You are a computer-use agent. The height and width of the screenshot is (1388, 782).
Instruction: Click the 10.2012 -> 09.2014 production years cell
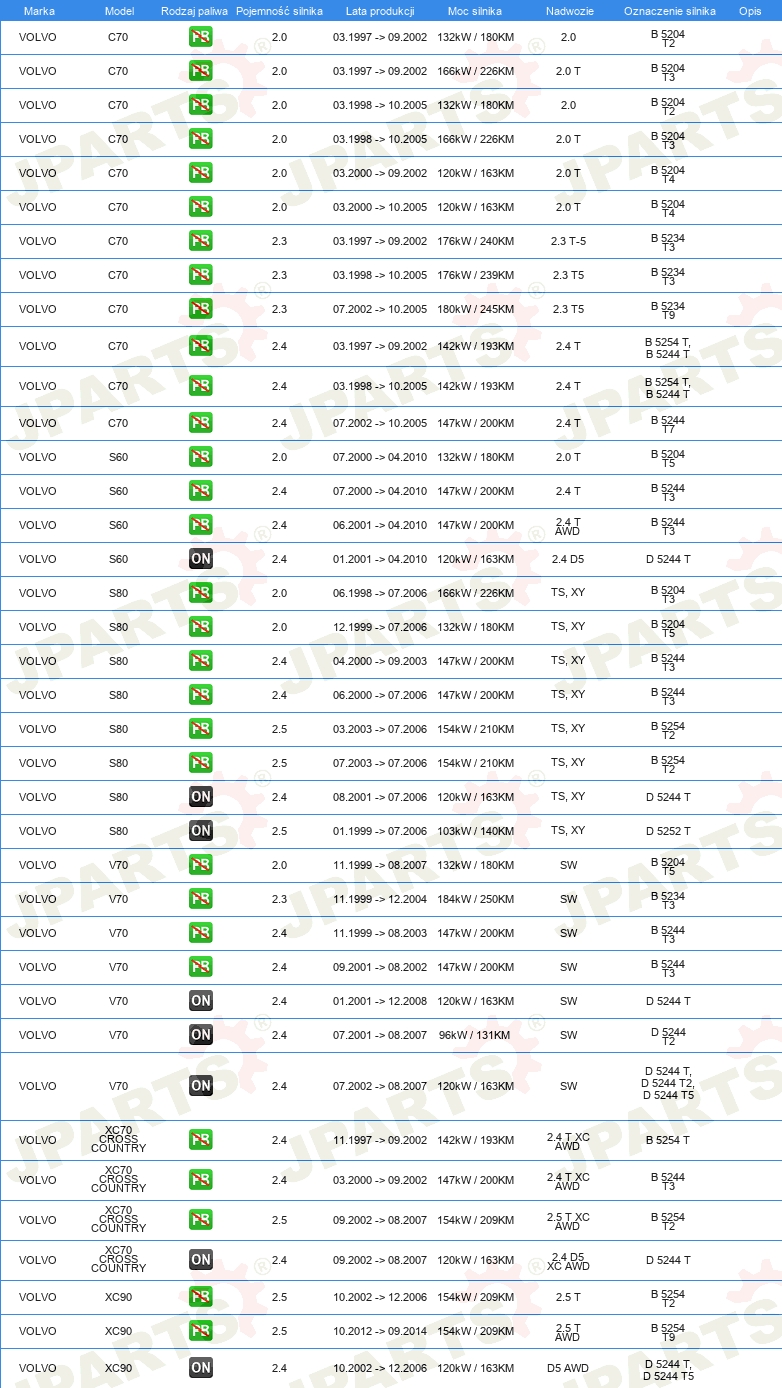(380, 1331)
